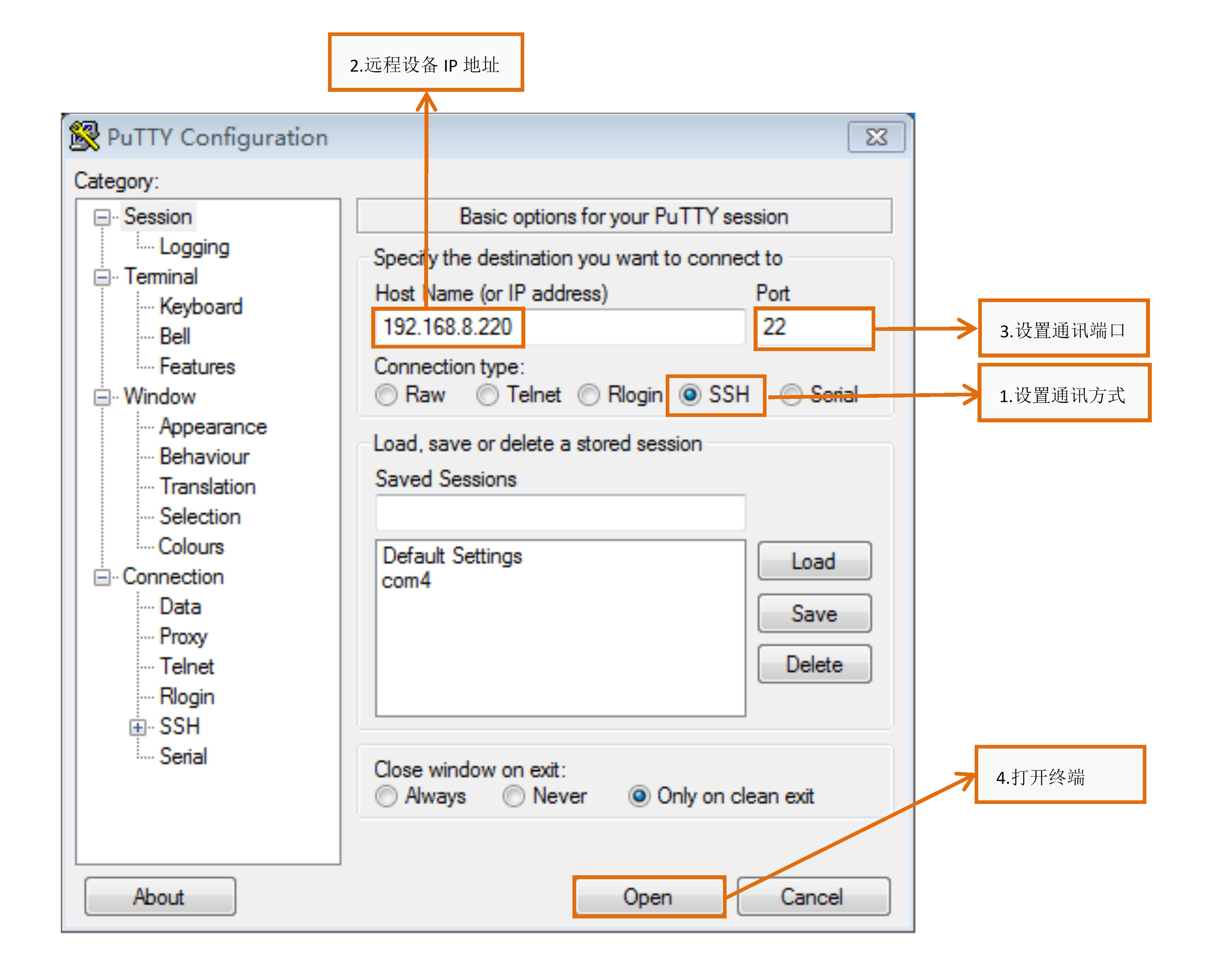Collapse the Connection tree node
This screenshot has height=980, width=1222.
click(x=102, y=577)
